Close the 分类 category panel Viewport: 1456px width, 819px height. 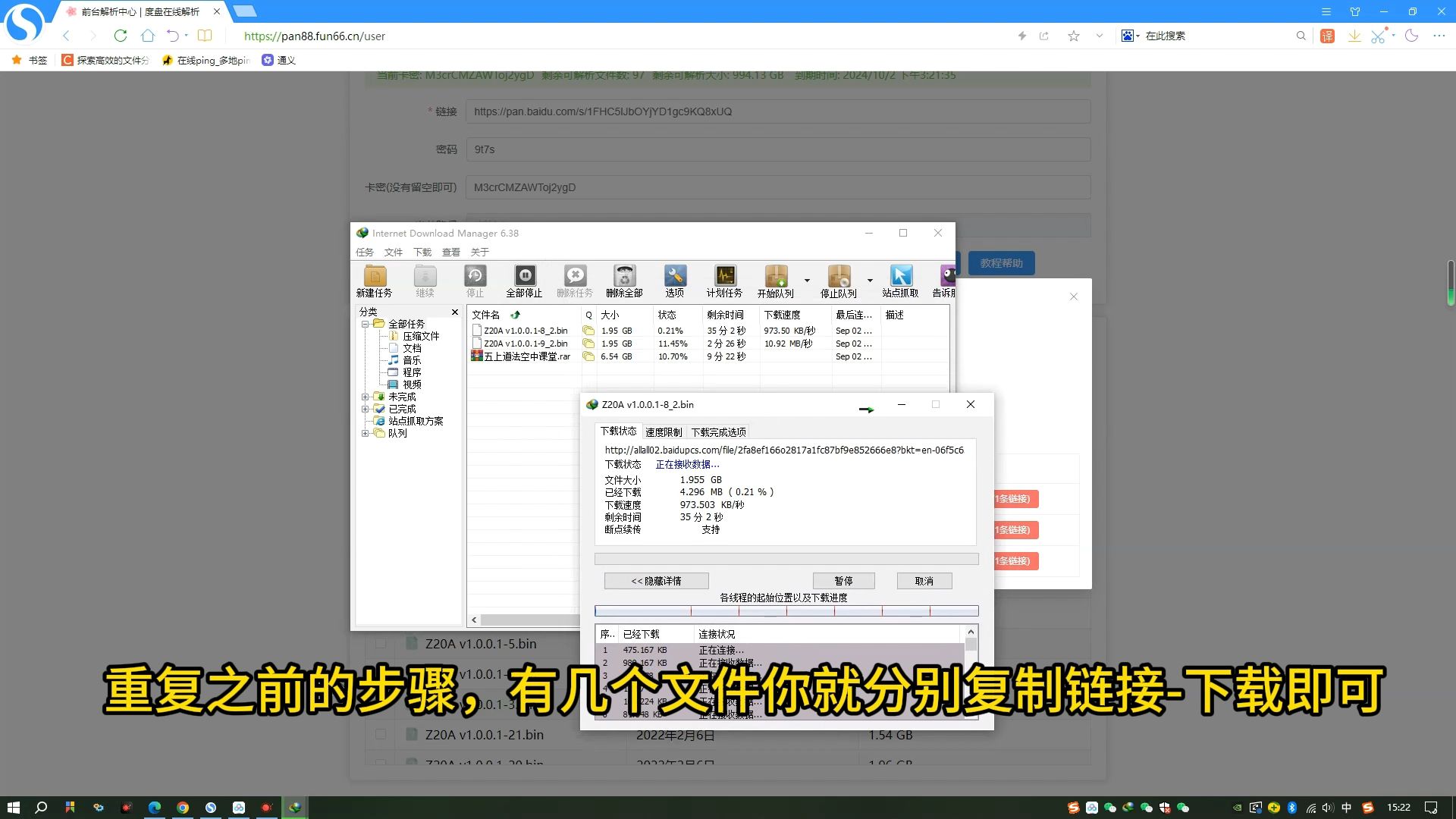point(455,312)
